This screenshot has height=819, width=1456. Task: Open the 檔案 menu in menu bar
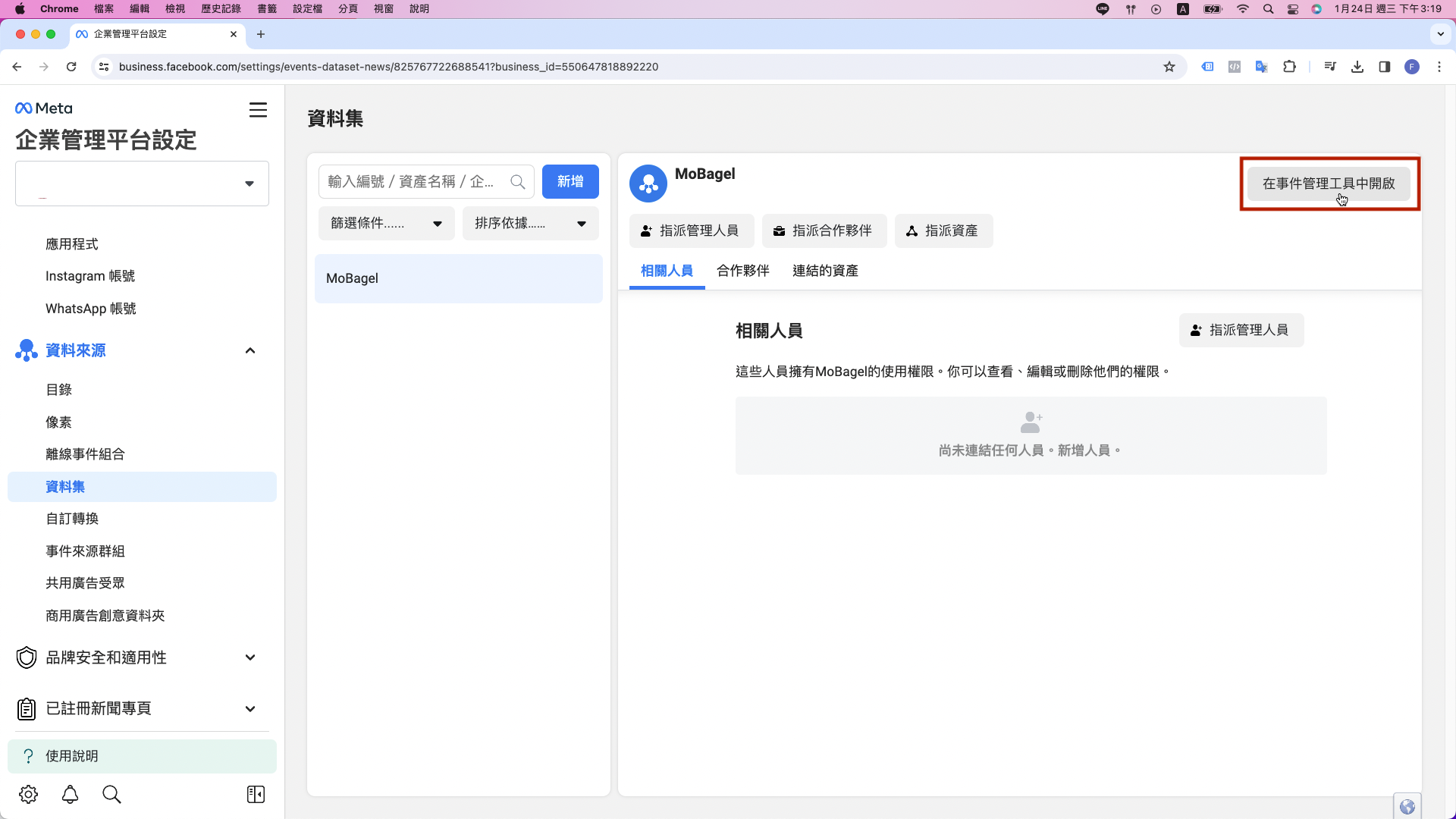point(104,9)
